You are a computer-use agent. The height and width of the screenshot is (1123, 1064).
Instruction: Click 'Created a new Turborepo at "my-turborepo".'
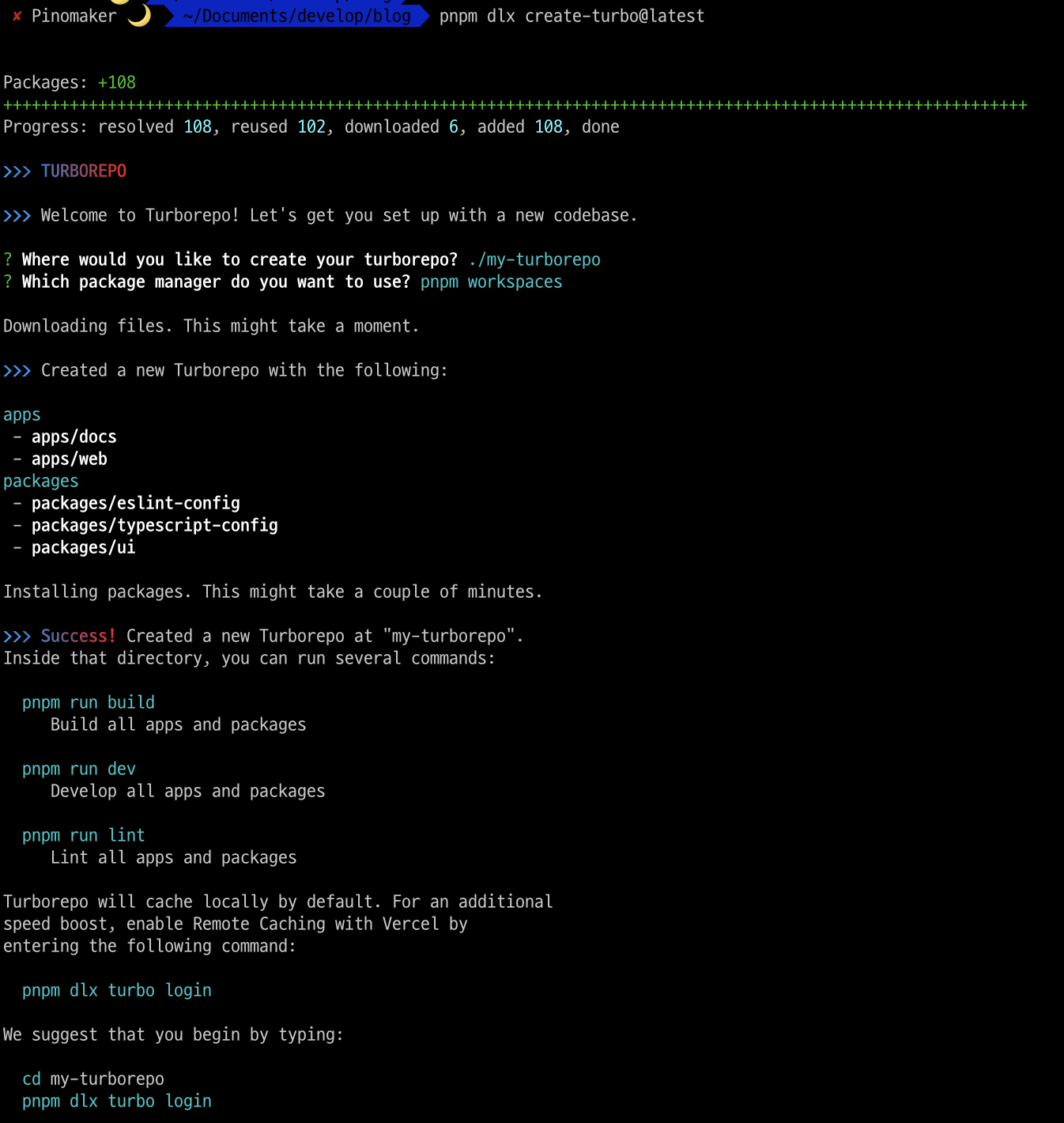point(326,636)
